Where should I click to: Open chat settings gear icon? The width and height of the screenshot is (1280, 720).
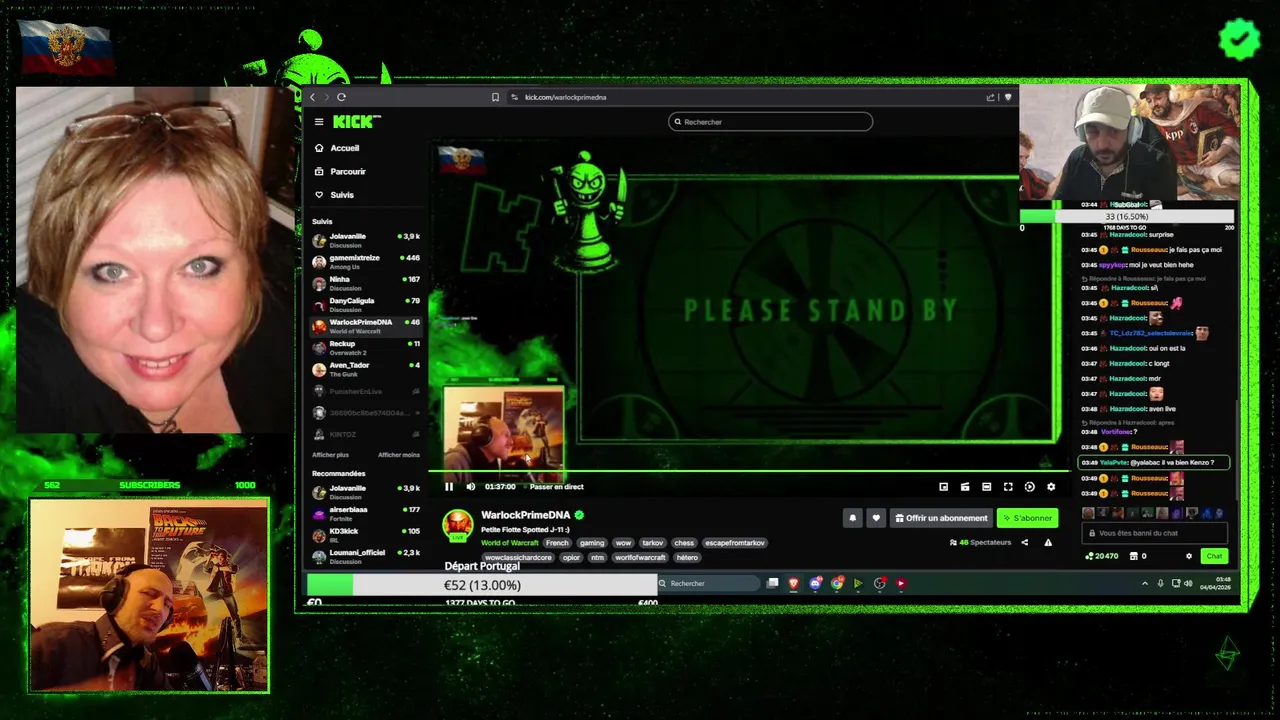1189,556
